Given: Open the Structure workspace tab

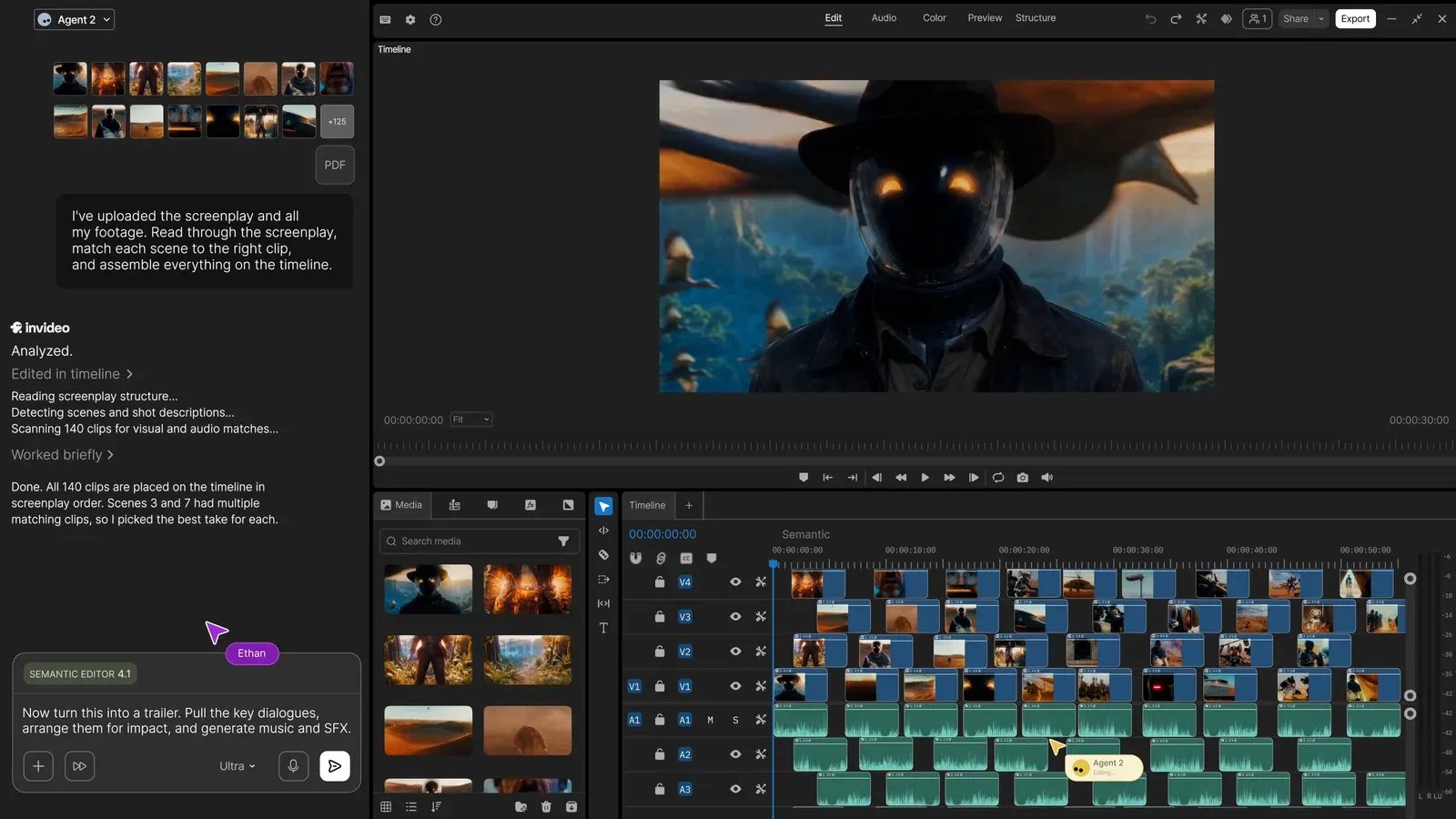Looking at the screenshot, I should tap(1036, 18).
